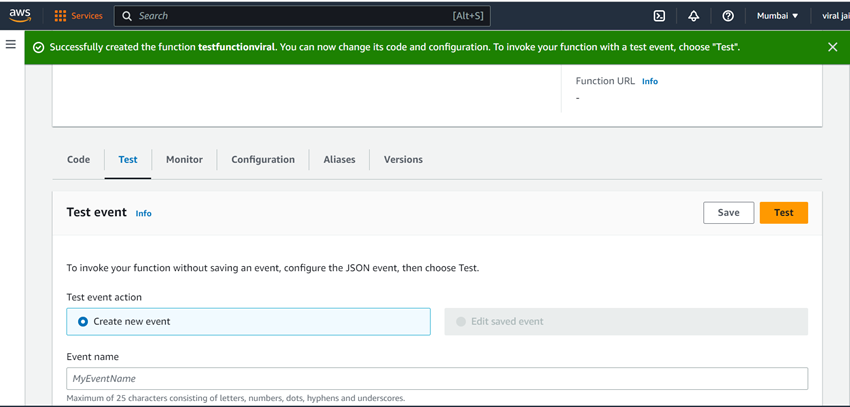The height and width of the screenshot is (407, 850).
Task: Click the search magnifier icon
Action: coord(127,16)
